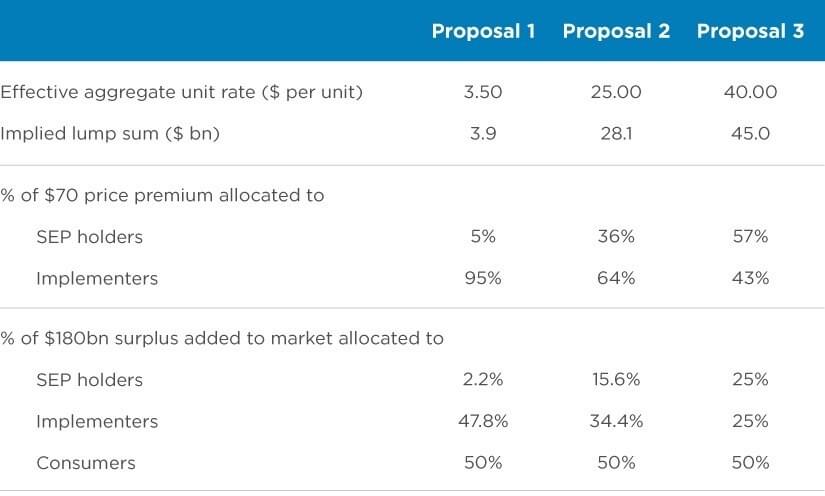Select the Implied lump sum row label
This screenshot has height=496, width=825.
coord(109,133)
